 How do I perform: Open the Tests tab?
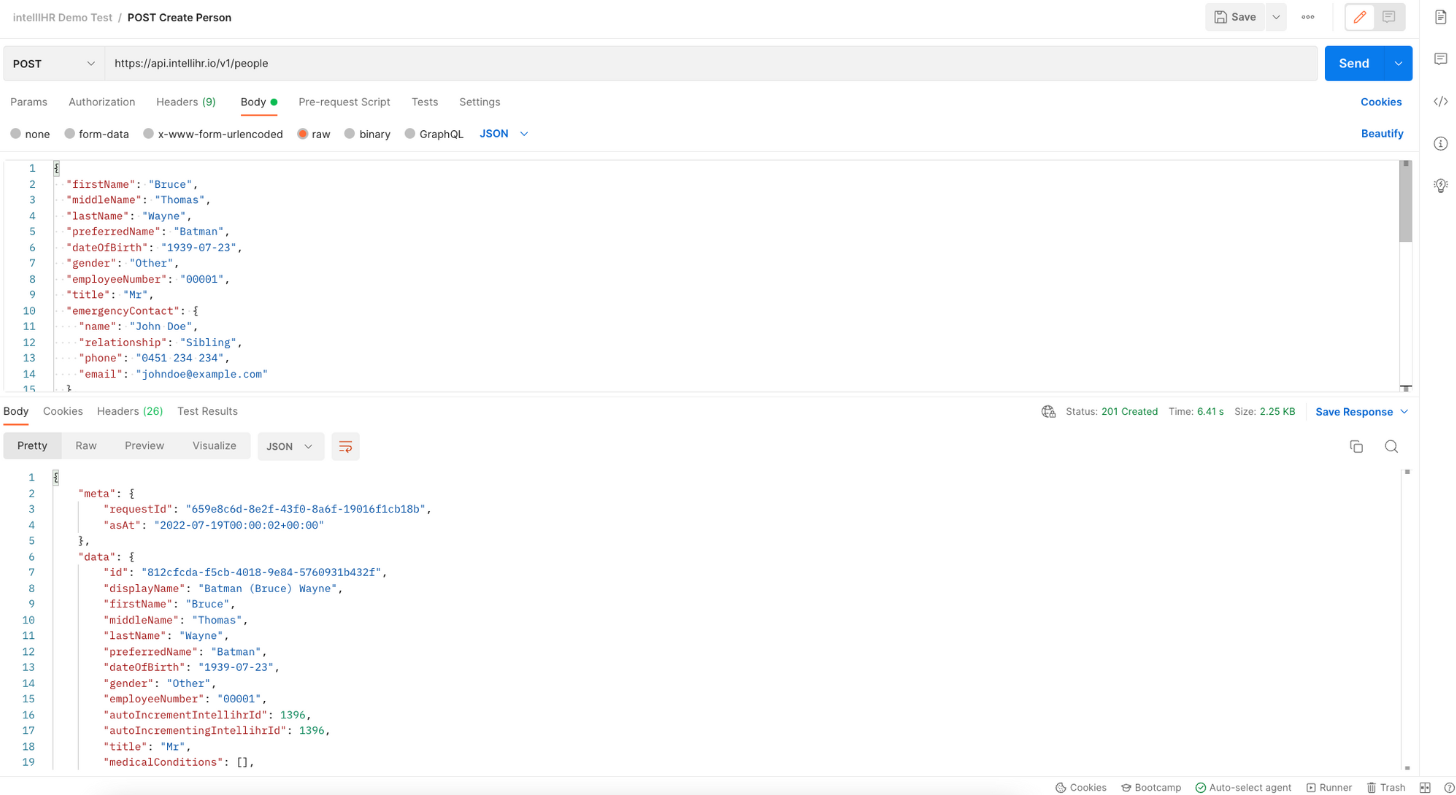[425, 102]
